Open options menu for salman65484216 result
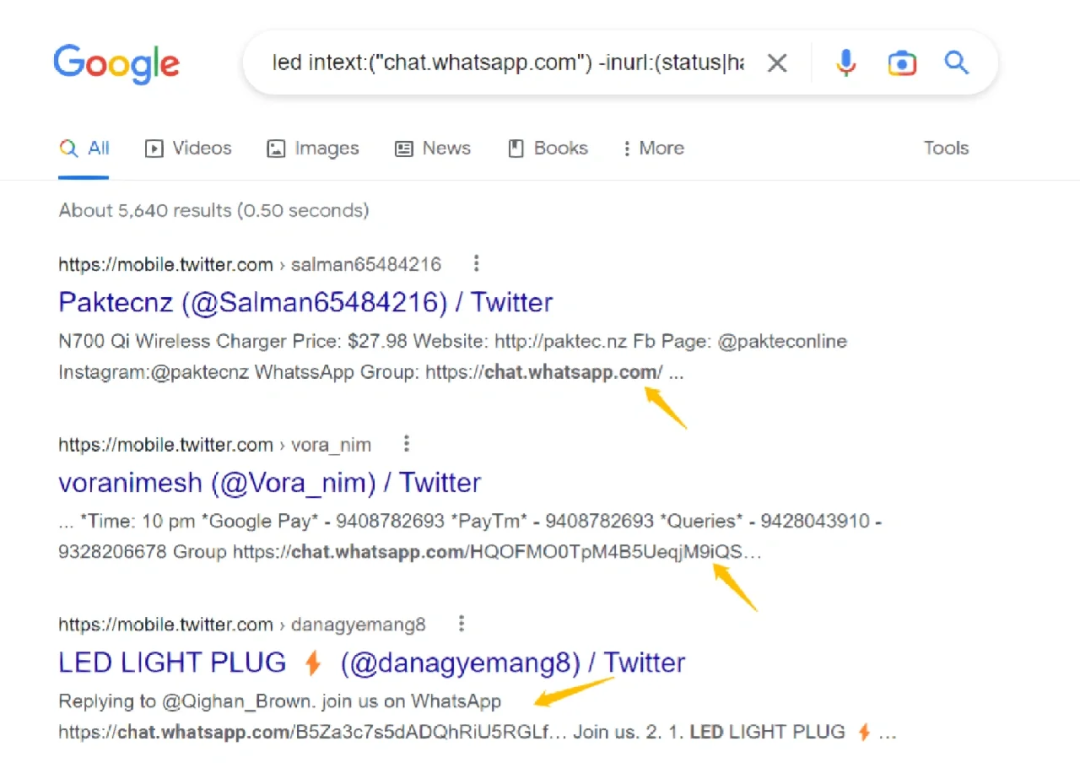Viewport: 1080px width, 763px height. 476,264
